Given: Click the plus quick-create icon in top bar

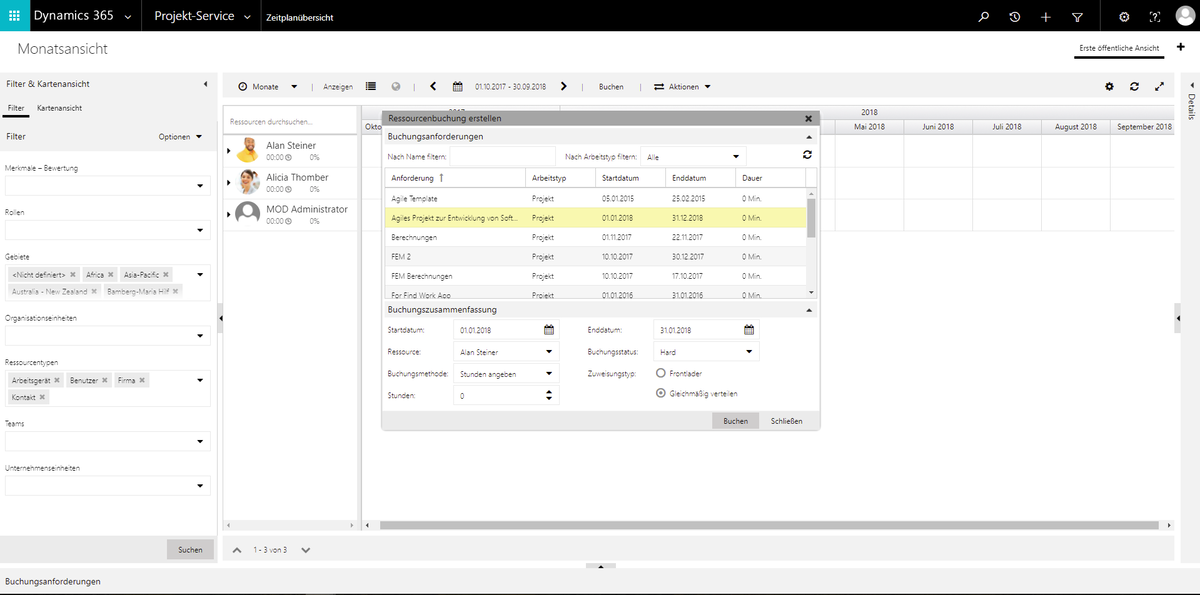Looking at the screenshot, I should point(1045,17).
